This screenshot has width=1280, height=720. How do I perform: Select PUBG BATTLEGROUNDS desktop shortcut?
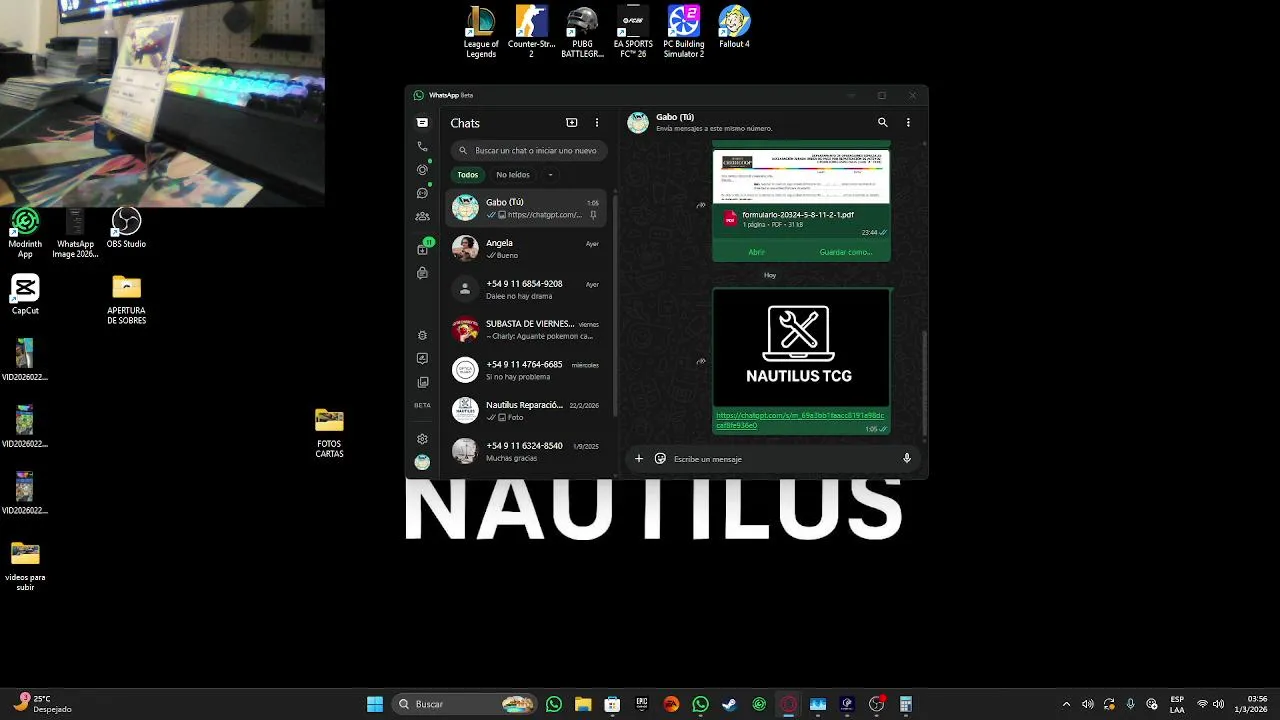pos(582,32)
